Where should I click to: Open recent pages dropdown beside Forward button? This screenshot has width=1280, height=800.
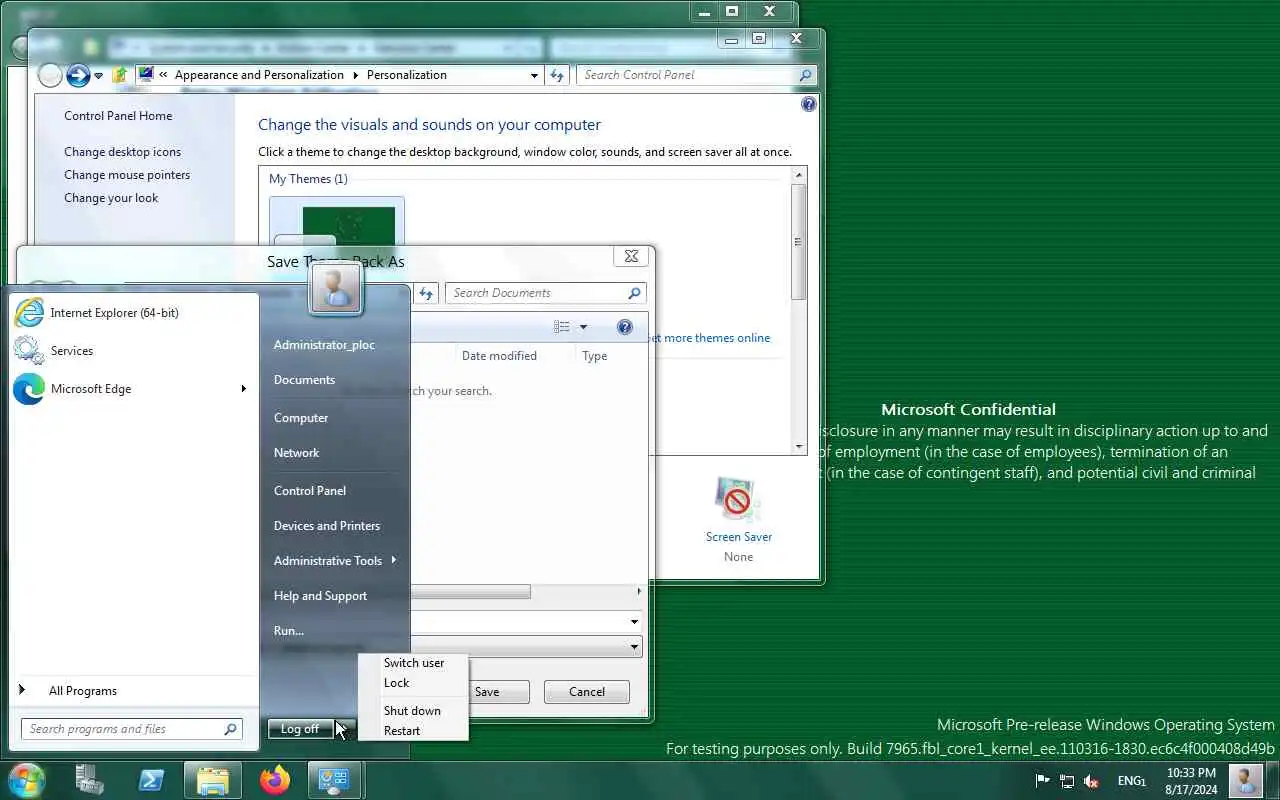[98, 76]
